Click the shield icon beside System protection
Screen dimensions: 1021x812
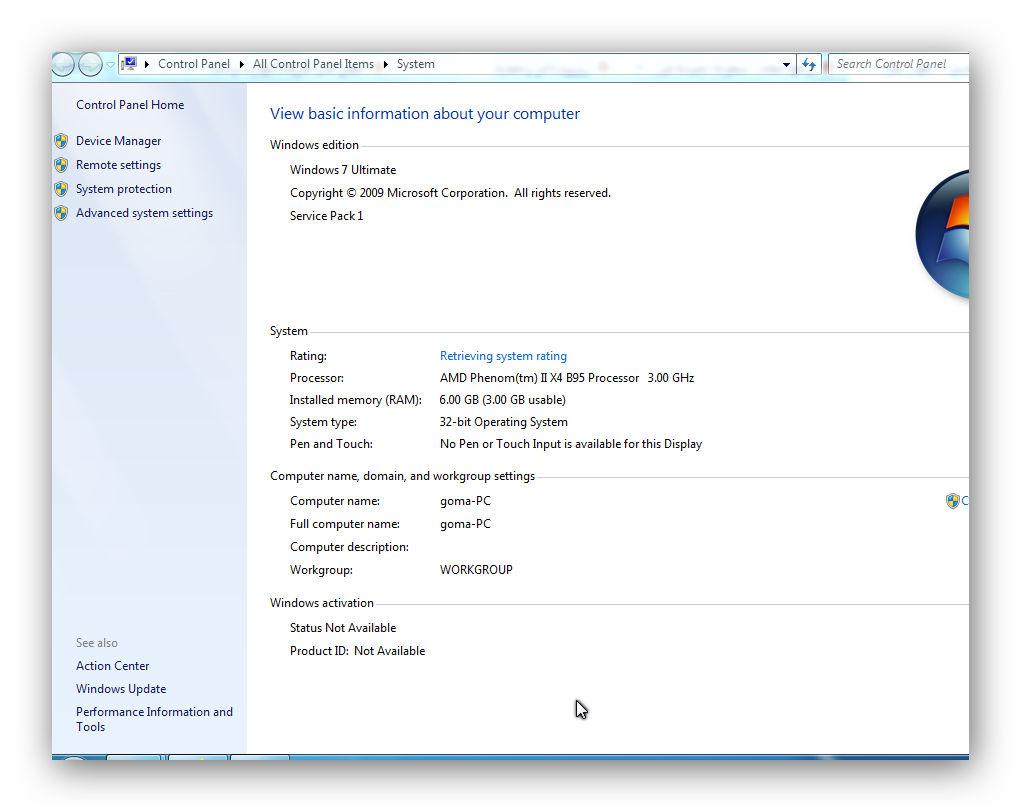click(x=61, y=189)
